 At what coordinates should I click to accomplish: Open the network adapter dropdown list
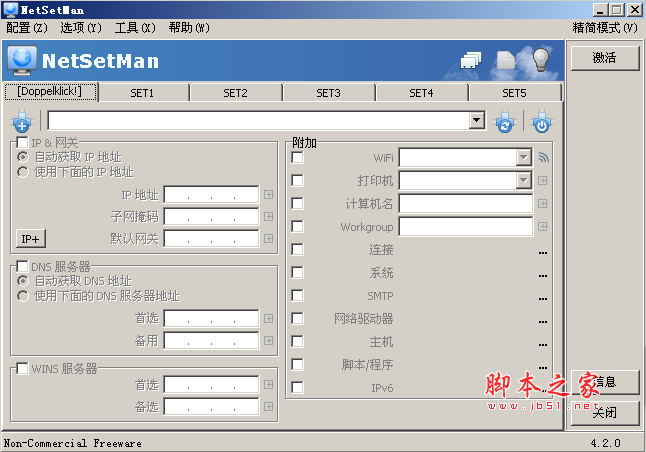pyautogui.click(x=477, y=120)
